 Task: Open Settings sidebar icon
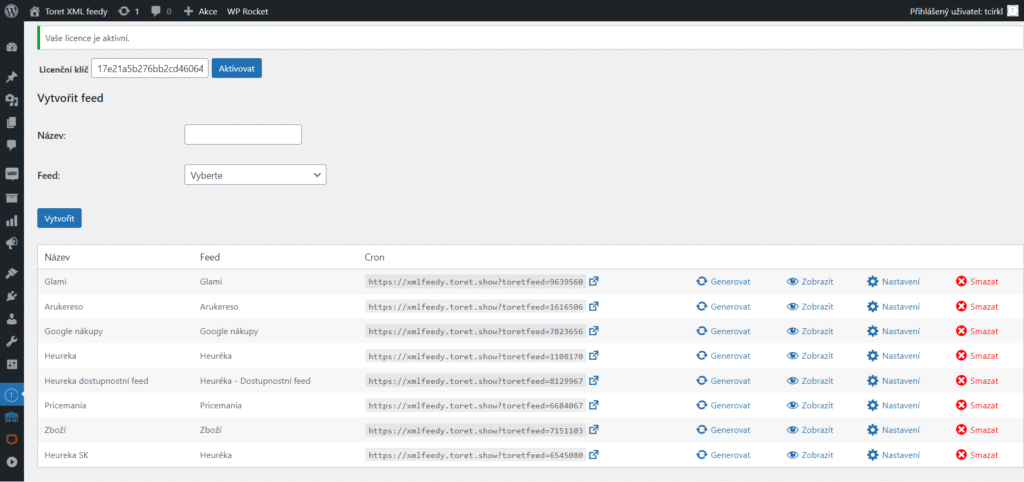11,363
